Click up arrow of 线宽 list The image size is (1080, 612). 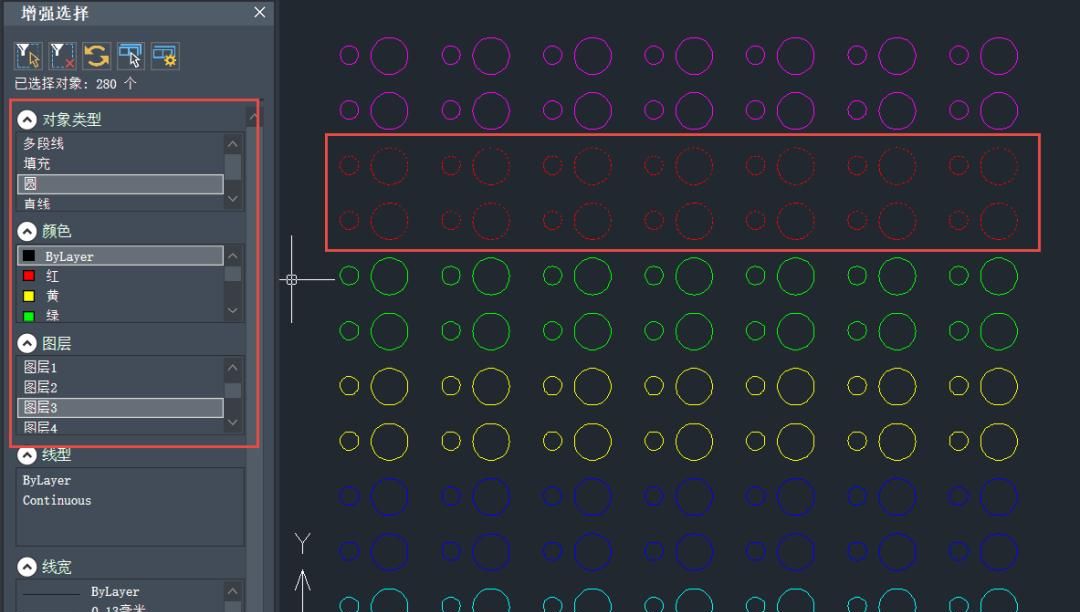click(233, 591)
